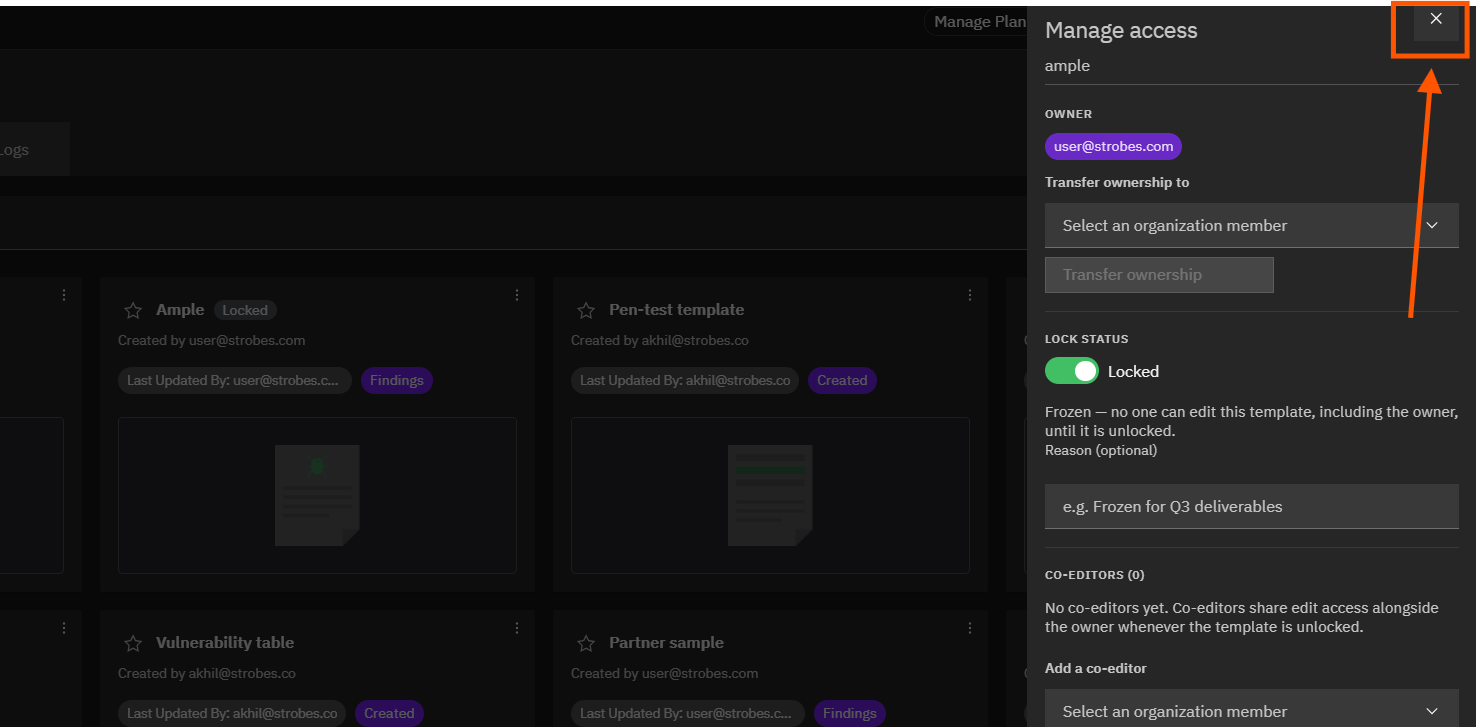The width and height of the screenshot is (1476, 727).
Task: Select the Created tag on Pen-test template
Action: click(842, 380)
